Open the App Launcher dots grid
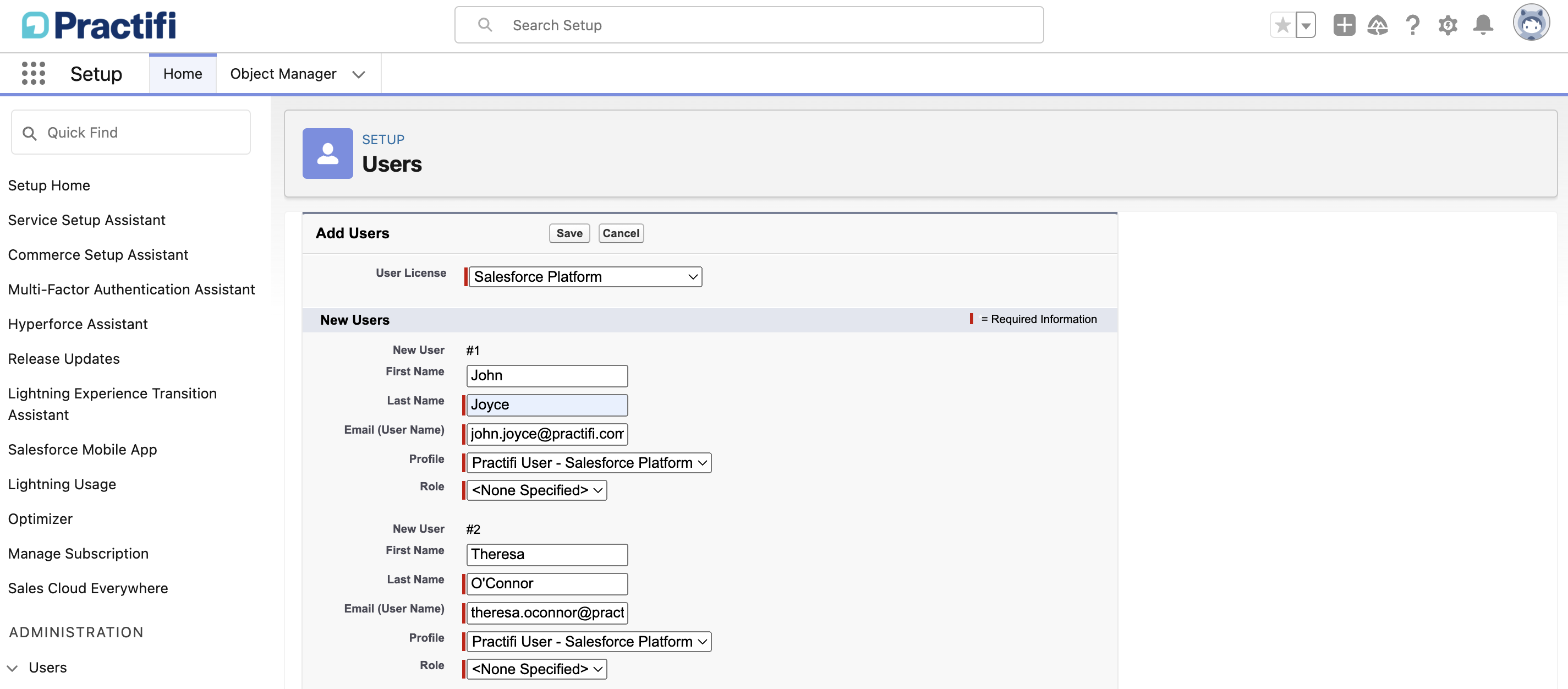This screenshot has width=1568, height=689. 34,73
